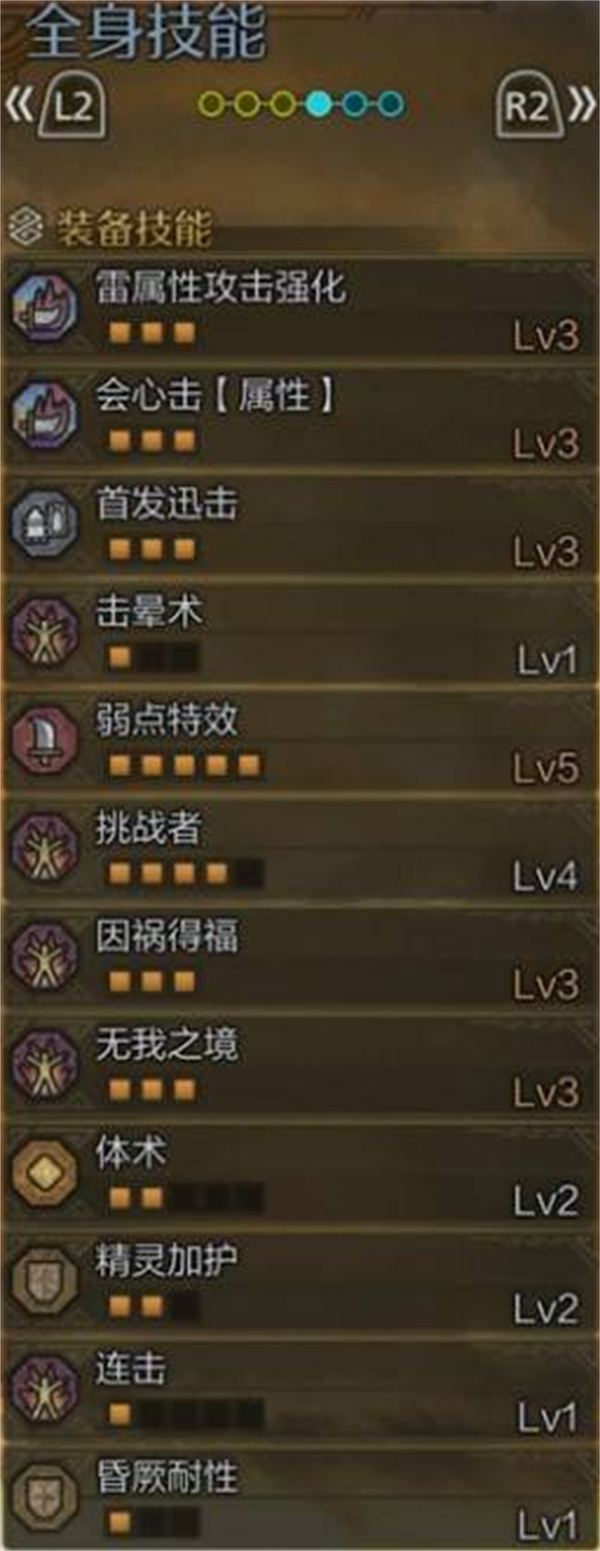Go to previous page with L2
The height and width of the screenshot is (1551, 600).
[x=71, y=106]
